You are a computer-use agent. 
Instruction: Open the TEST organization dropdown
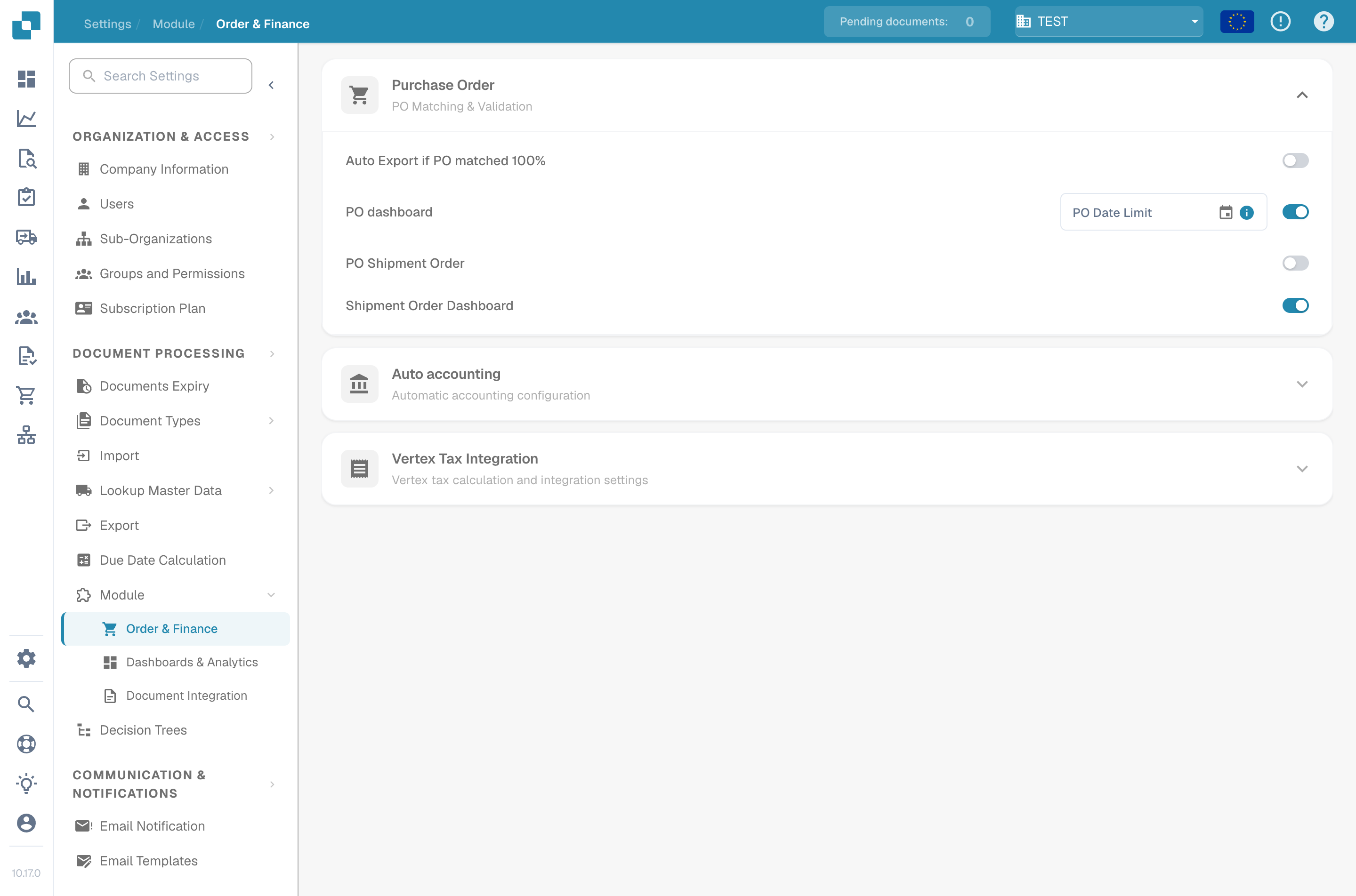1108,22
